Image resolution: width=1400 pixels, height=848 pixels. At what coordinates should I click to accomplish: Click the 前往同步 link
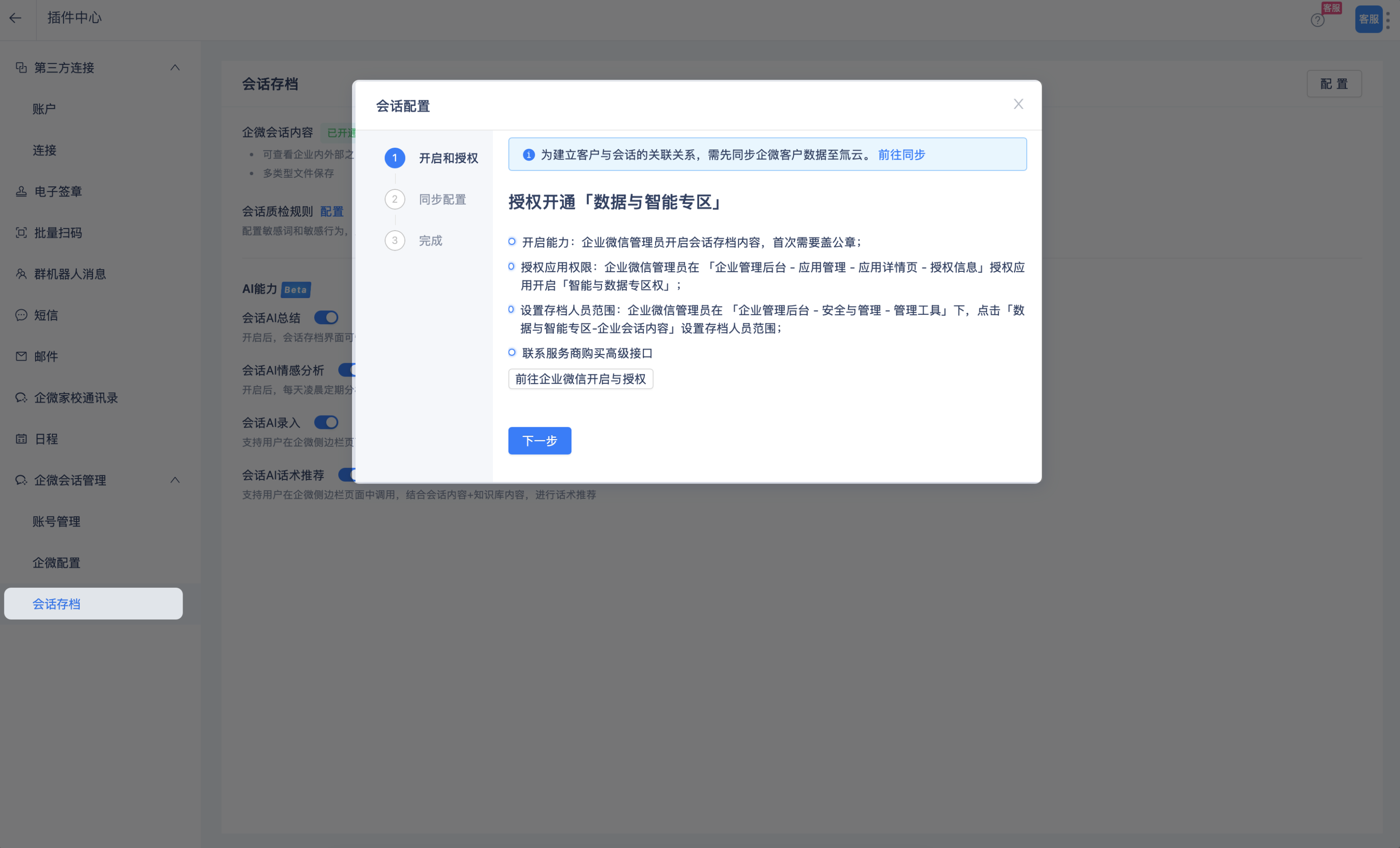tap(901, 155)
